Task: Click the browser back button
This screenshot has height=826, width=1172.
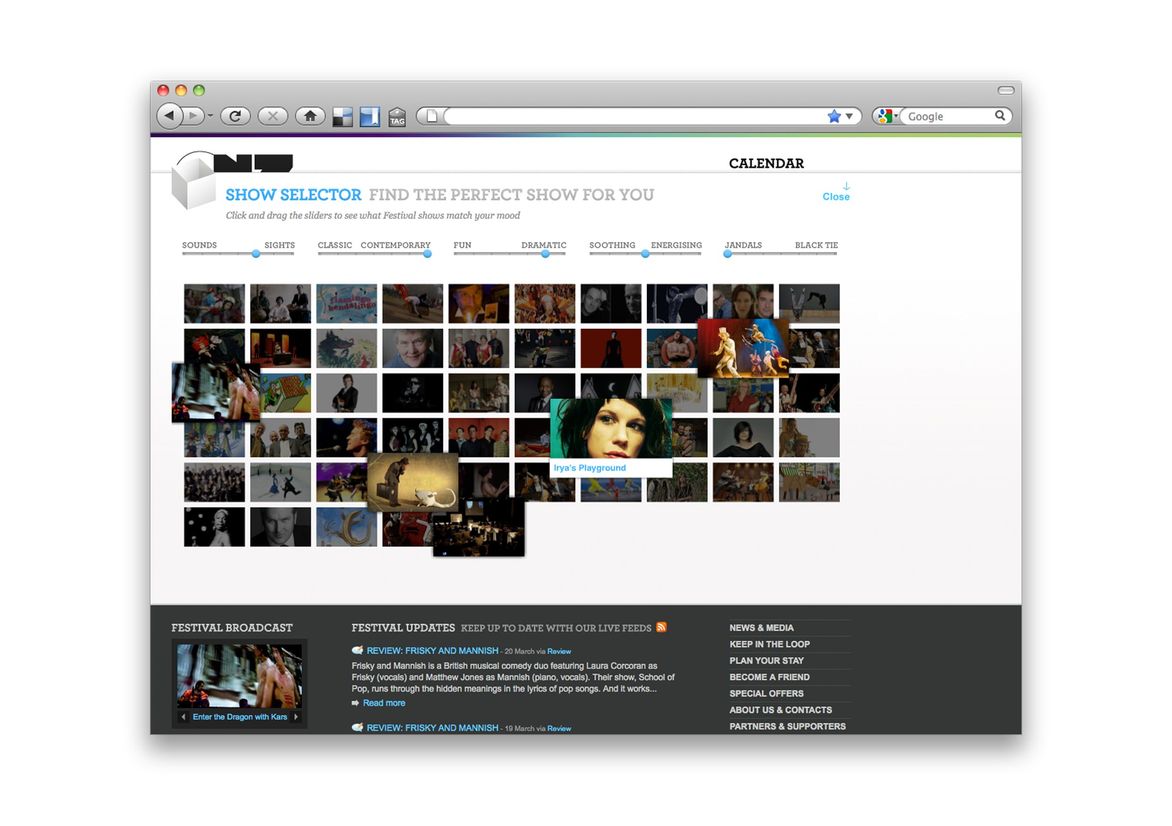Action: pyautogui.click(x=169, y=116)
